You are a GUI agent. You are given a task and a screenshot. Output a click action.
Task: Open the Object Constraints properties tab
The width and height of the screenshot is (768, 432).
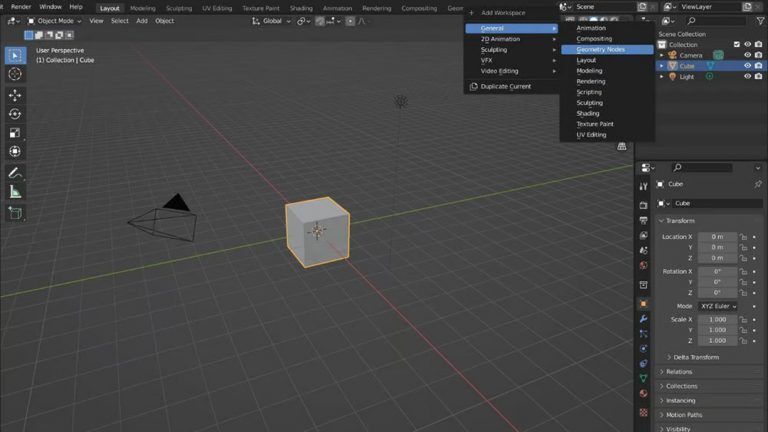[x=644, y=363]
